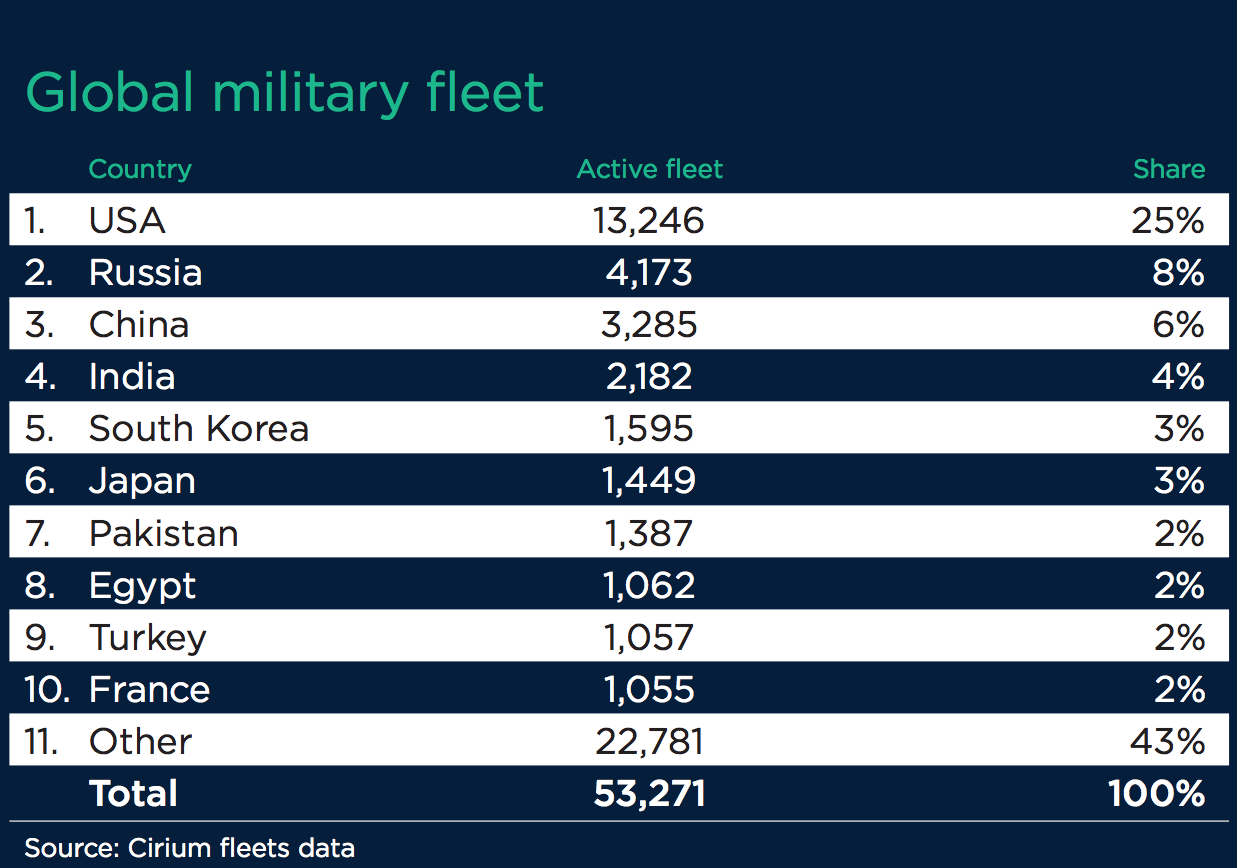Click Russia's active fleet value 4,173
This screenshot has height=868, width=1237.
(x=649, y=272)
